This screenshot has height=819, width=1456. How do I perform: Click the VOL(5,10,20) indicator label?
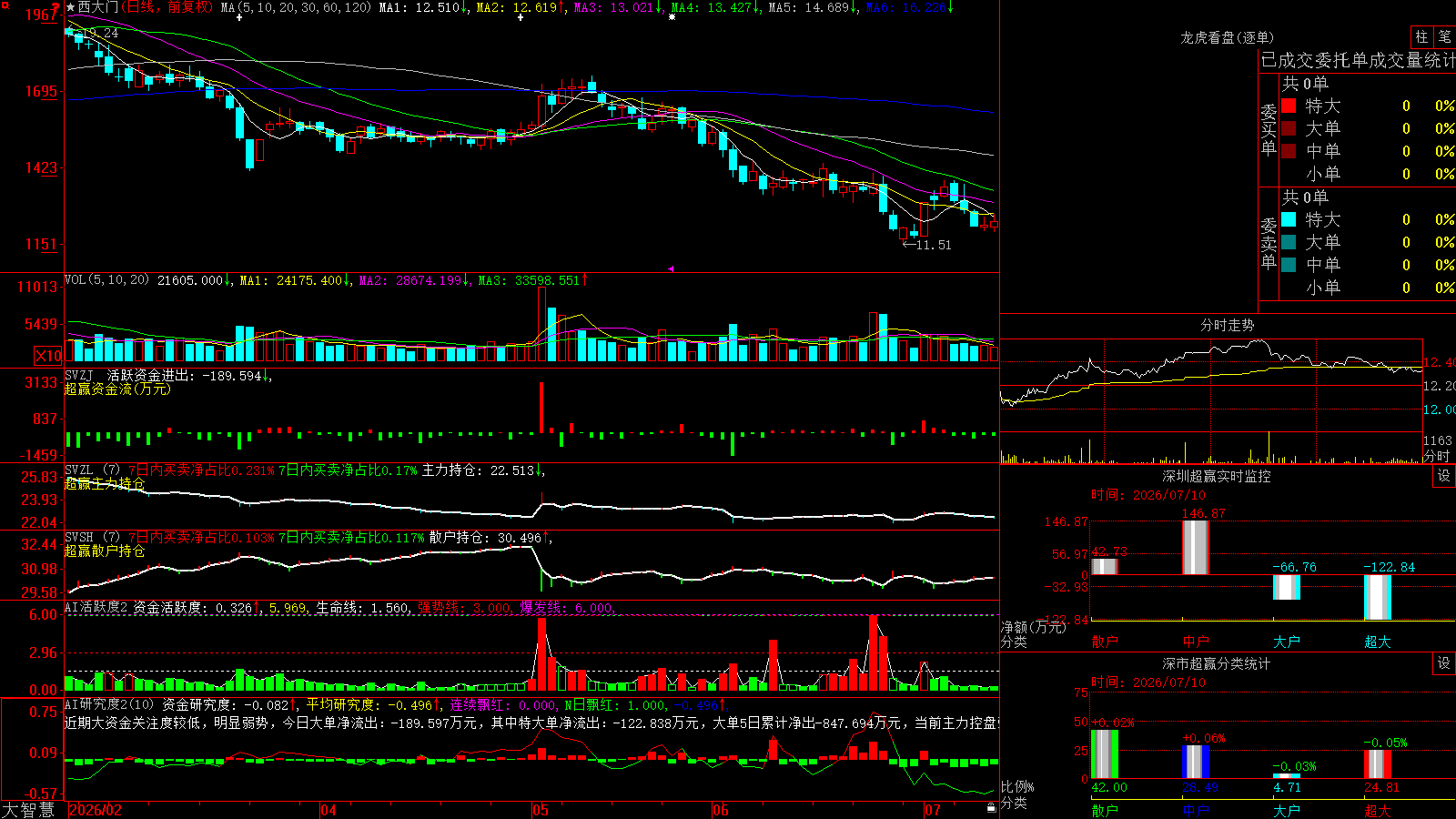[x=107, y=280]
